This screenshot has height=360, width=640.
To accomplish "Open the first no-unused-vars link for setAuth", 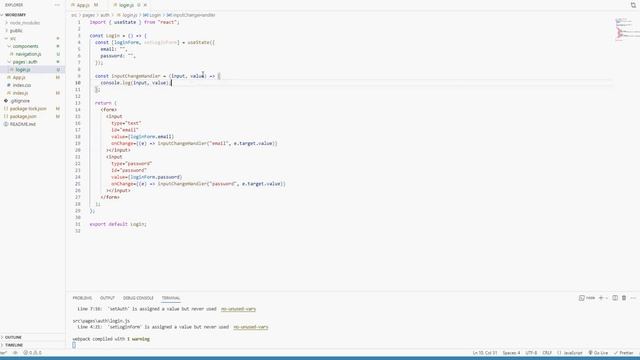I will point(238,309).
